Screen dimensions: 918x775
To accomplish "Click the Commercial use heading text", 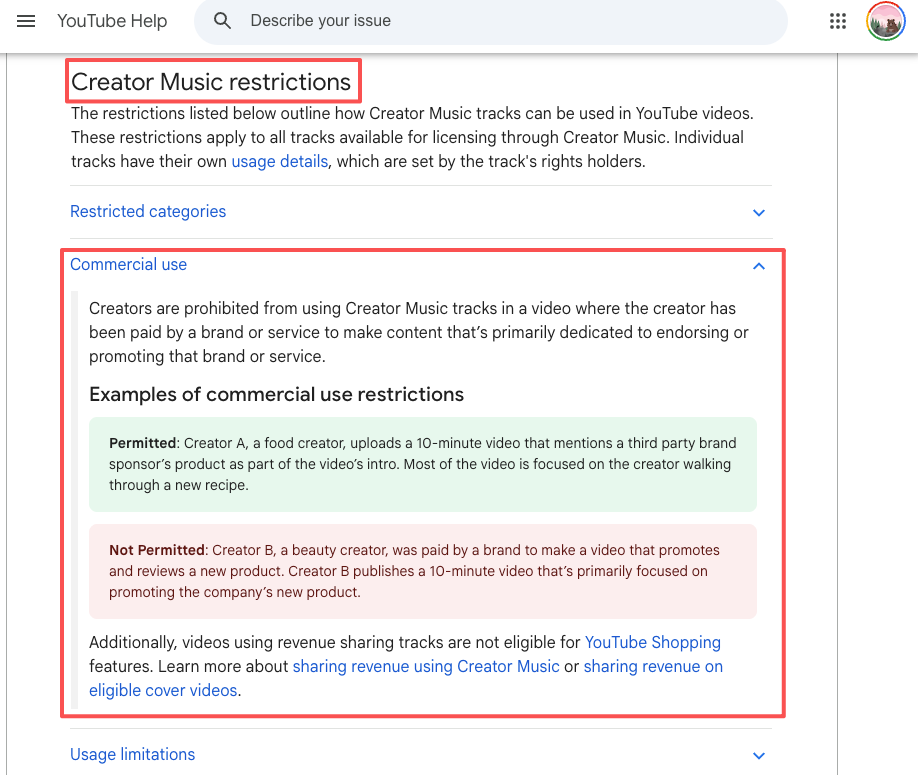I will [128, 264].
